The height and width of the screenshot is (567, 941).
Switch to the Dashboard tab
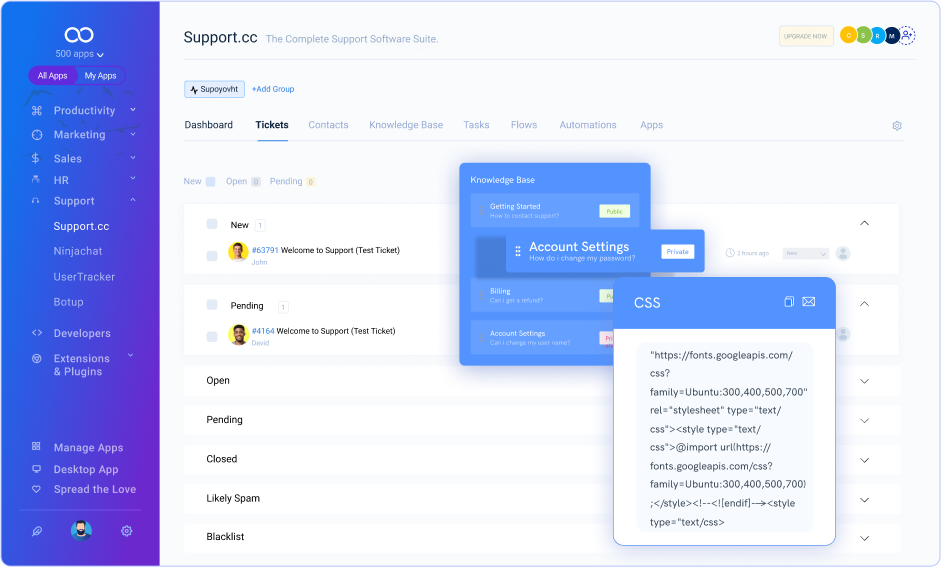point(208,125)
